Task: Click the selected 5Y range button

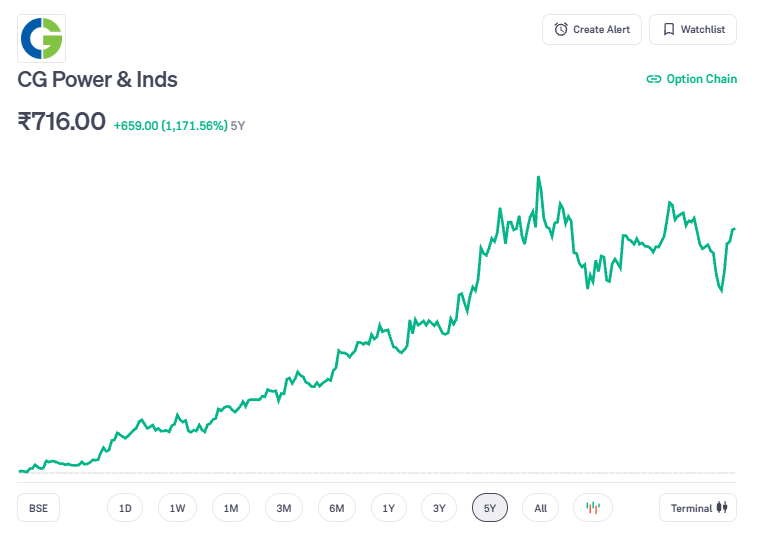Action: coord(490,508)
